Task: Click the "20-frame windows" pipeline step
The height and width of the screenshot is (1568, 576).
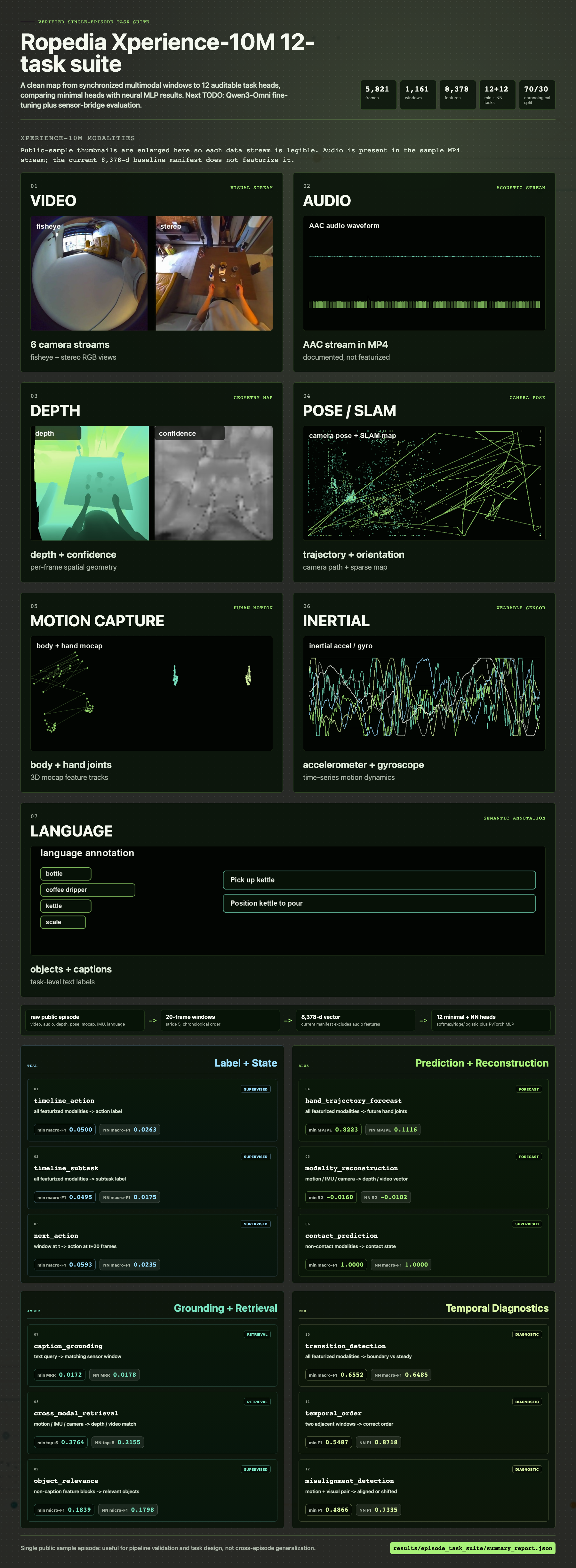Action: point(220,1020)
